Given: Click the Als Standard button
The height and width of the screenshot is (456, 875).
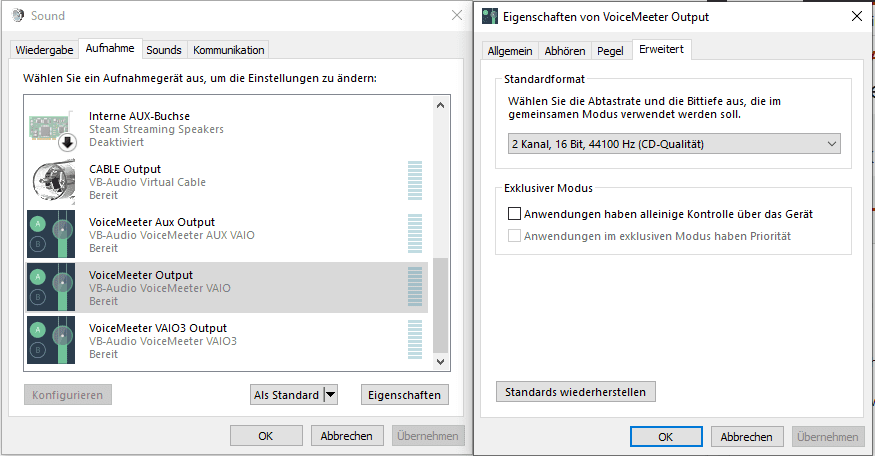Looking at the screenshot, I should click(x=286, y=395).
